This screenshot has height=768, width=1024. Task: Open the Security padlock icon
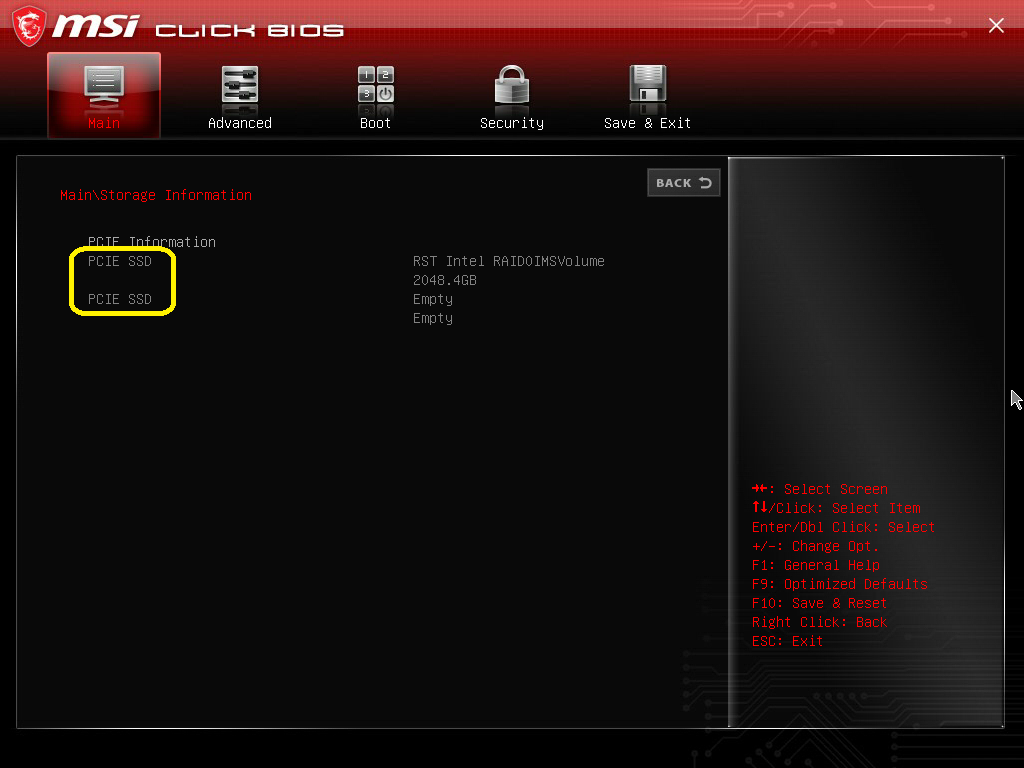click(511, 86)
